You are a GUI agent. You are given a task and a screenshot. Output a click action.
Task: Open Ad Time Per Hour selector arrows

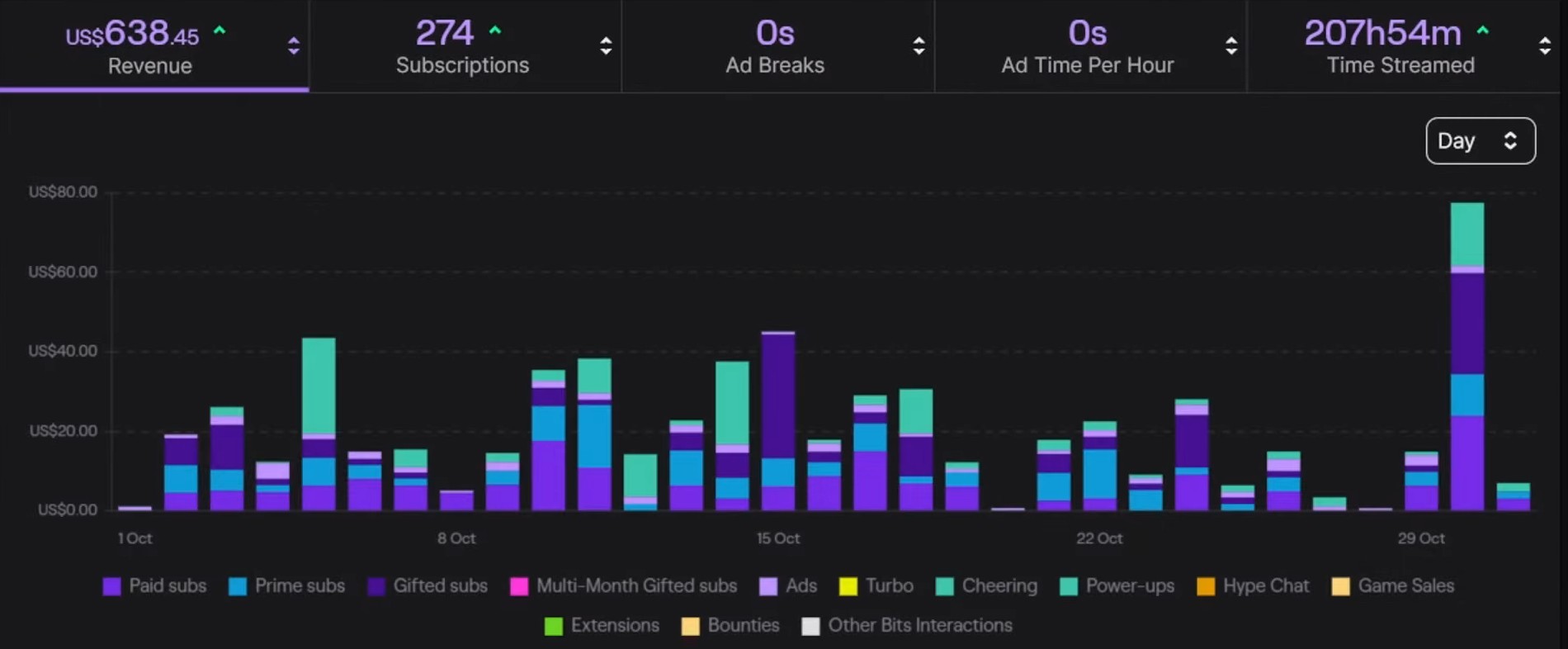(x=1231, y=46)
